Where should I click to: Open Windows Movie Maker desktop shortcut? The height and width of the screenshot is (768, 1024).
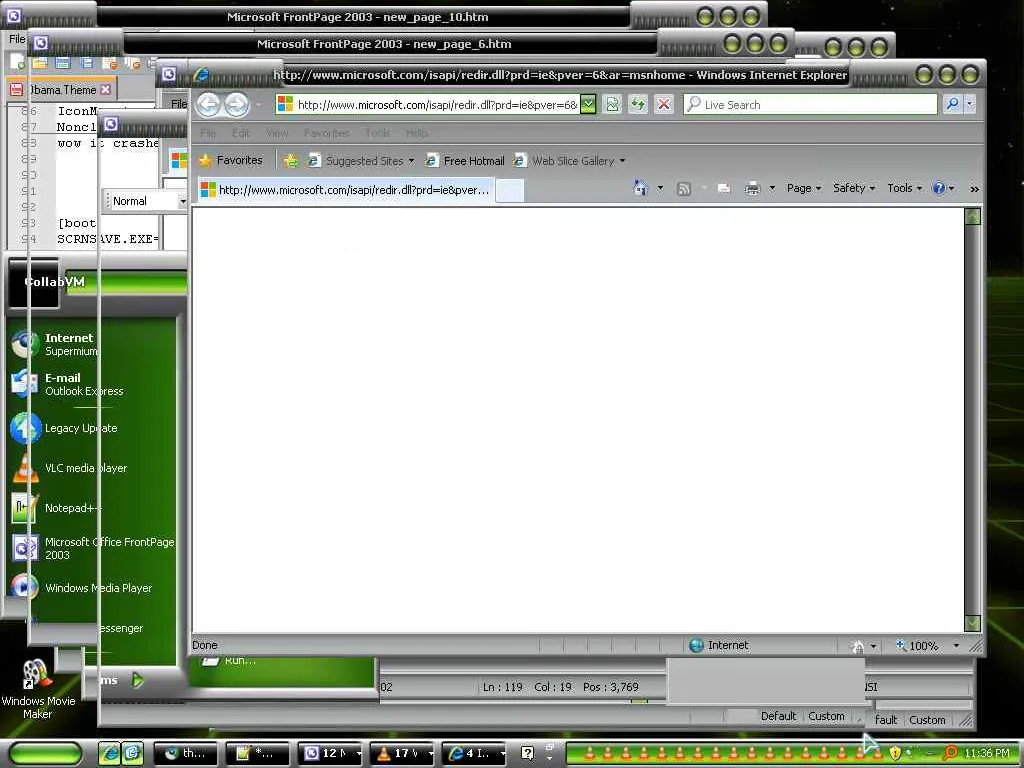pos(38,688)
